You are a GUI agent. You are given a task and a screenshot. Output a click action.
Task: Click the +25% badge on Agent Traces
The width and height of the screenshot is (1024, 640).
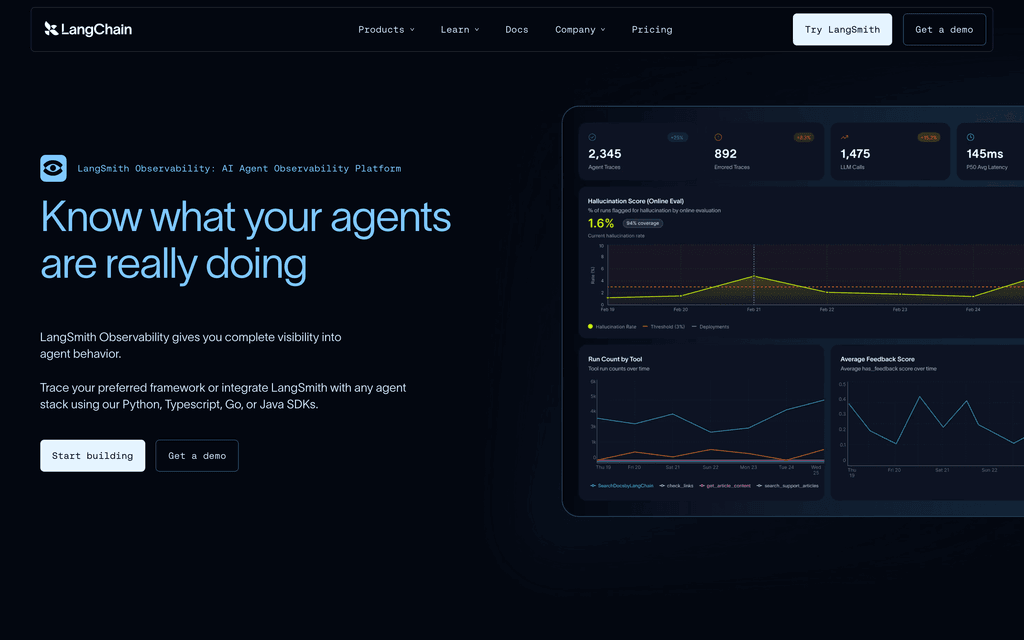[677, 138]
